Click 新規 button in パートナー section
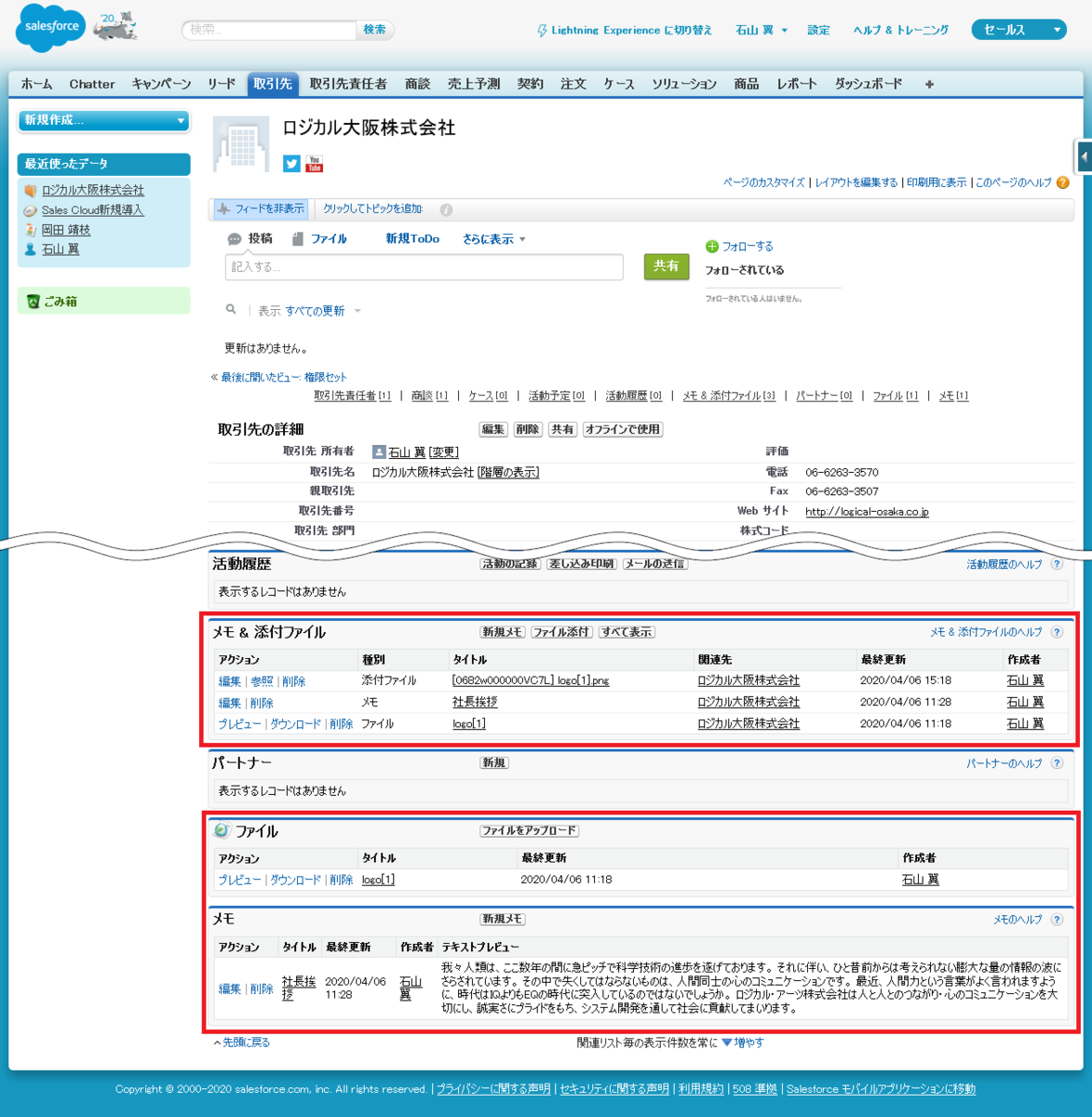The image size is (1092, 1117). click(493, 763)
